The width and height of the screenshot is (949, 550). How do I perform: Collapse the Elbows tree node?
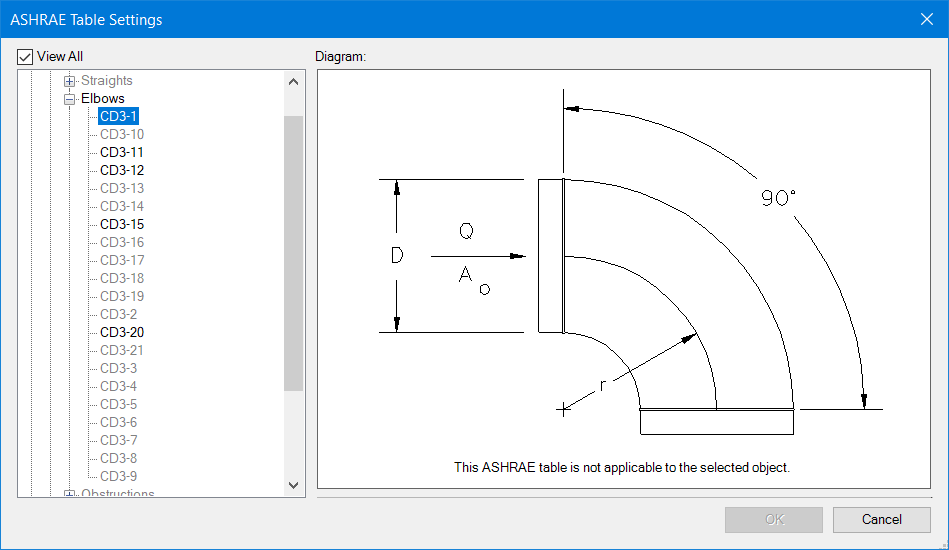pyautogui.click(x=70, y=99)
